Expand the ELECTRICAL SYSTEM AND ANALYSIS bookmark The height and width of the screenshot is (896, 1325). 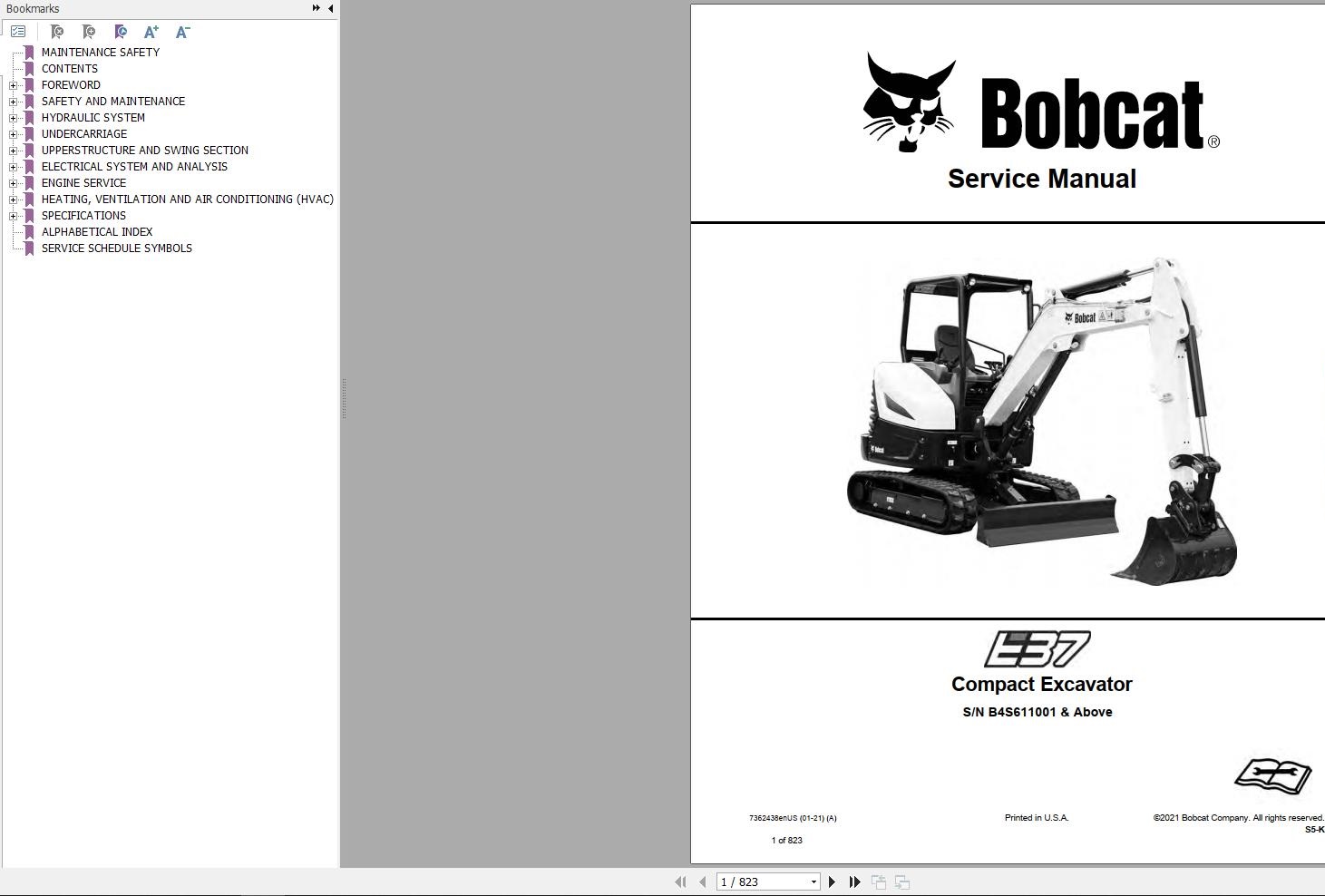click(x=14, y=167)
